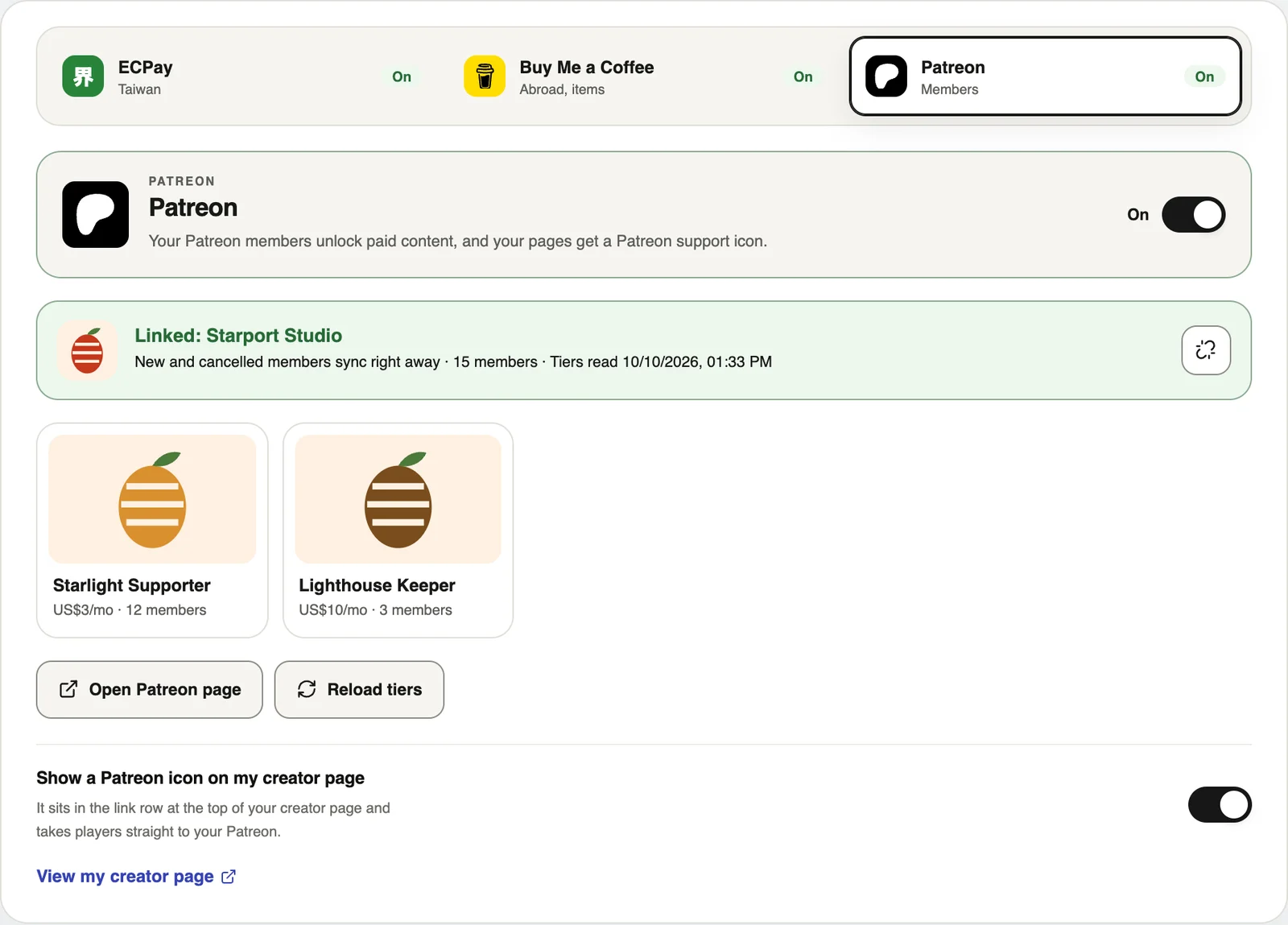Click the Linked: Starport Studio heading
Screen dimensions: 1288x925
(238, 336)
